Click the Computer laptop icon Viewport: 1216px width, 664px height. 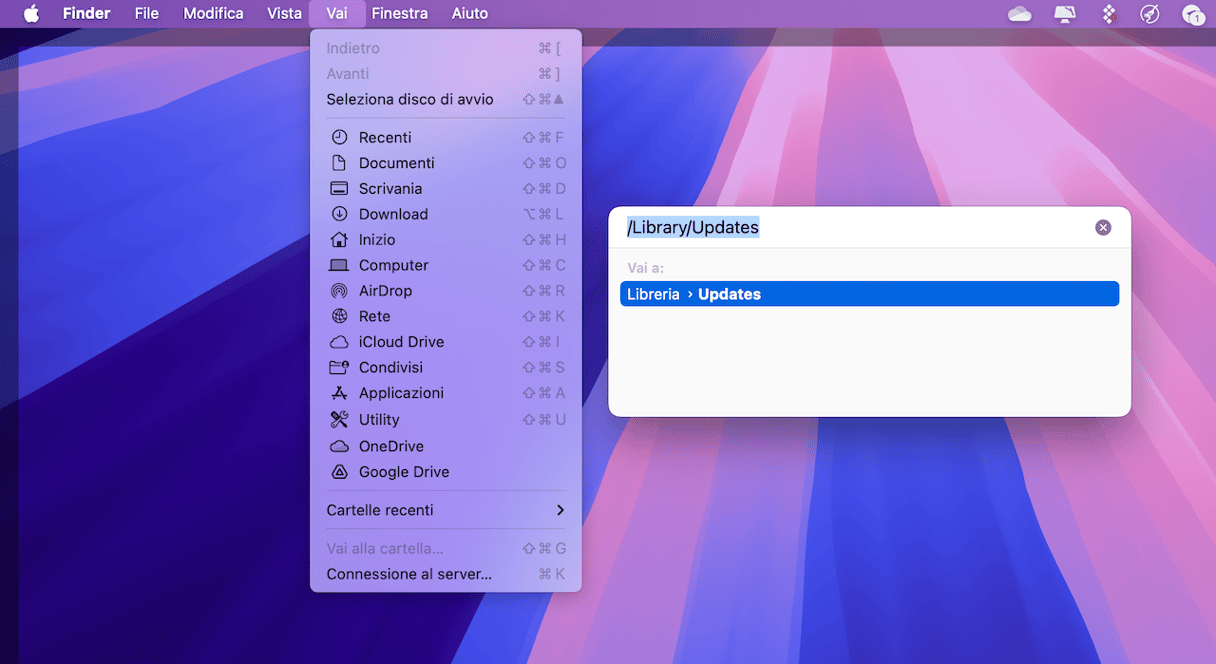(339, 265)
